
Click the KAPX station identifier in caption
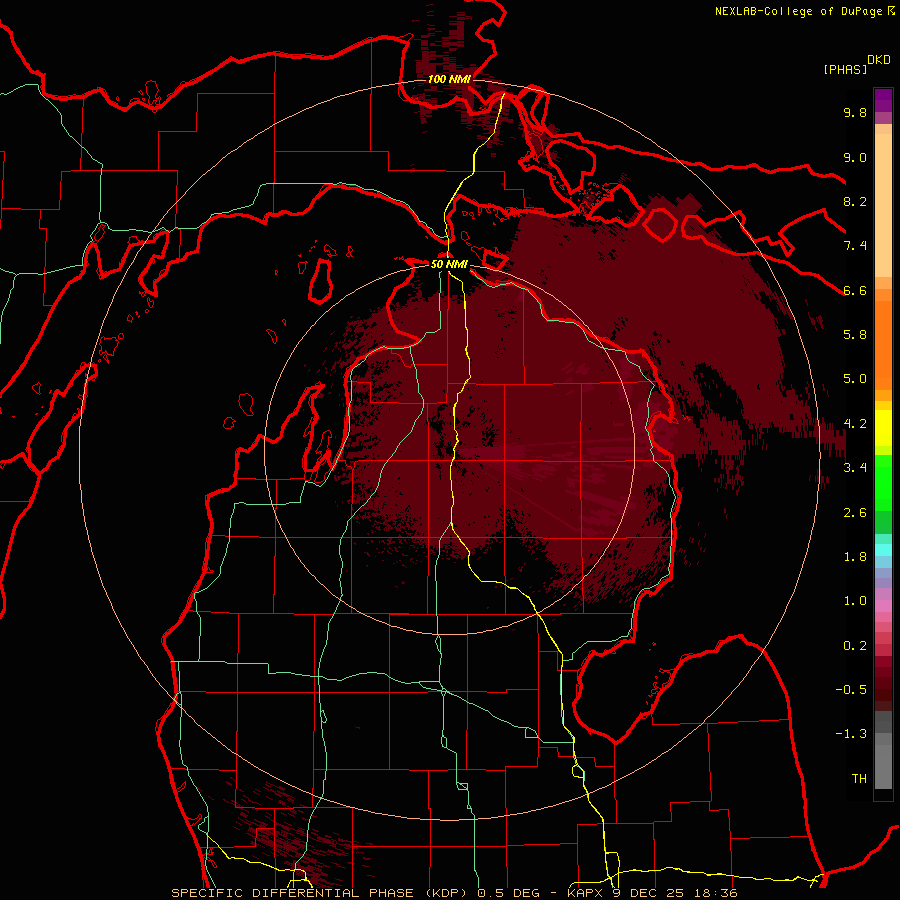point(587,893)
